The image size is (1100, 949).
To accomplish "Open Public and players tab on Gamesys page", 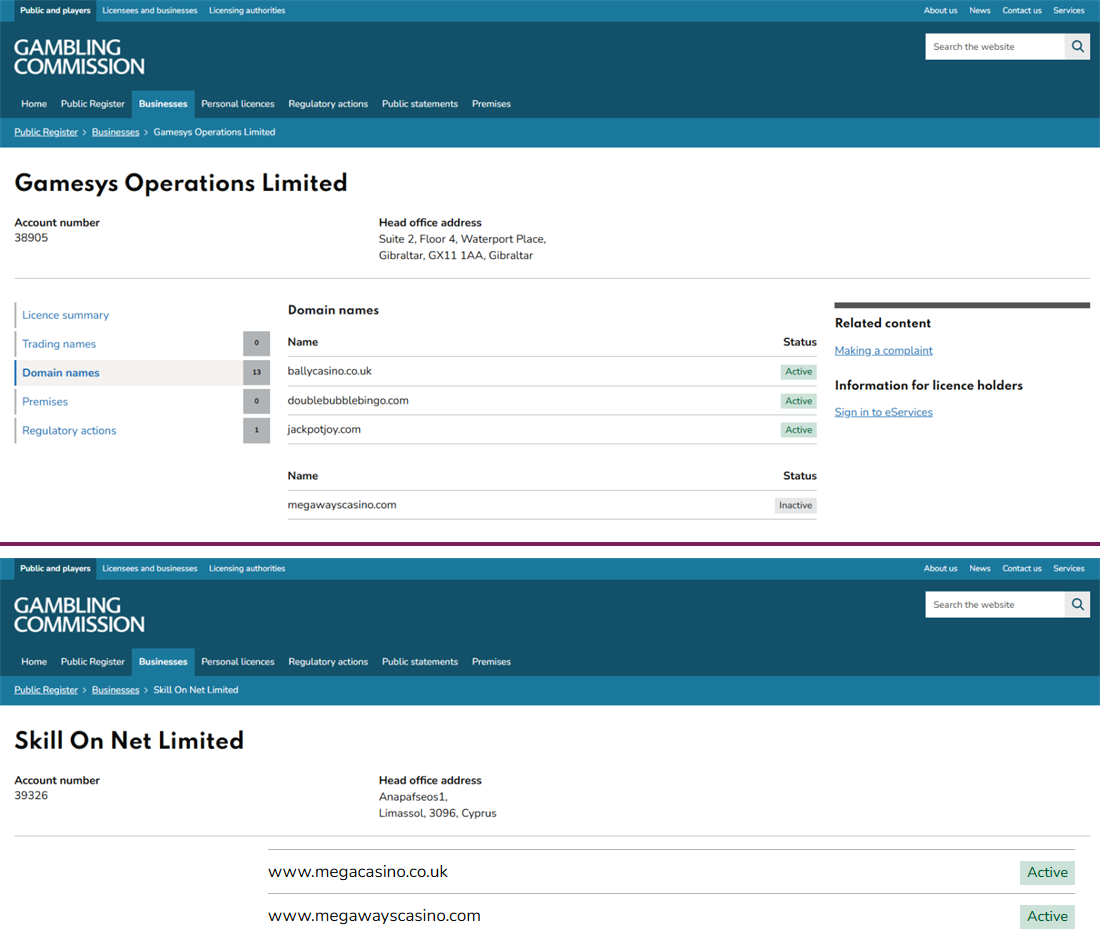I will tap(55, 11).
